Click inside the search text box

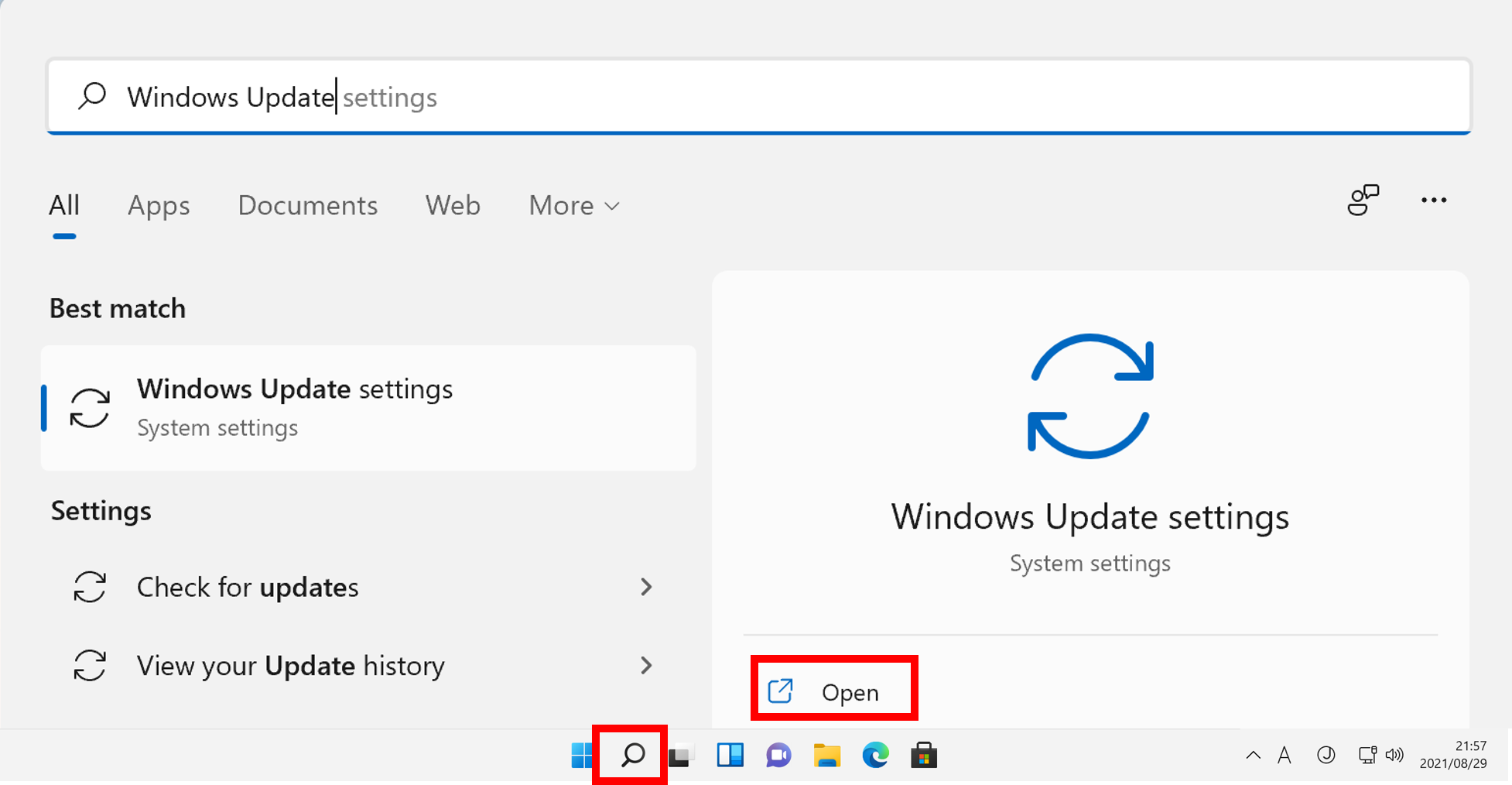774,97
